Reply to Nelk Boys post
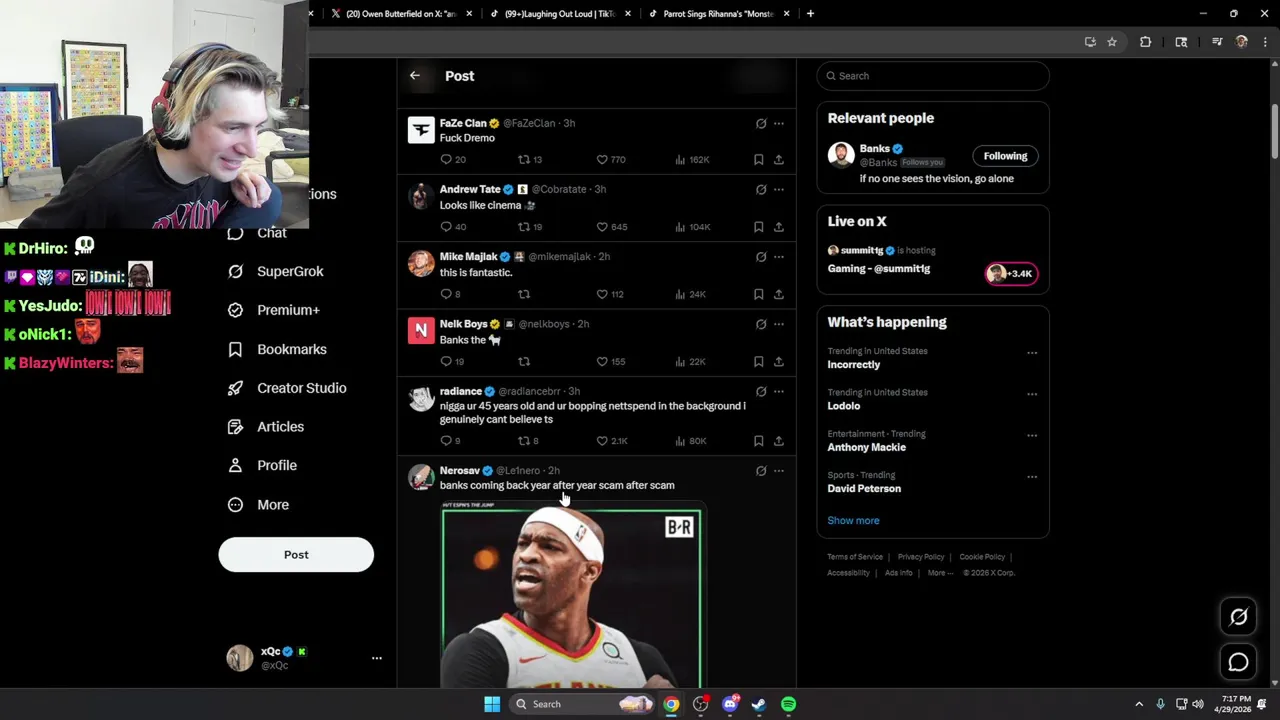 click(446, 361)
